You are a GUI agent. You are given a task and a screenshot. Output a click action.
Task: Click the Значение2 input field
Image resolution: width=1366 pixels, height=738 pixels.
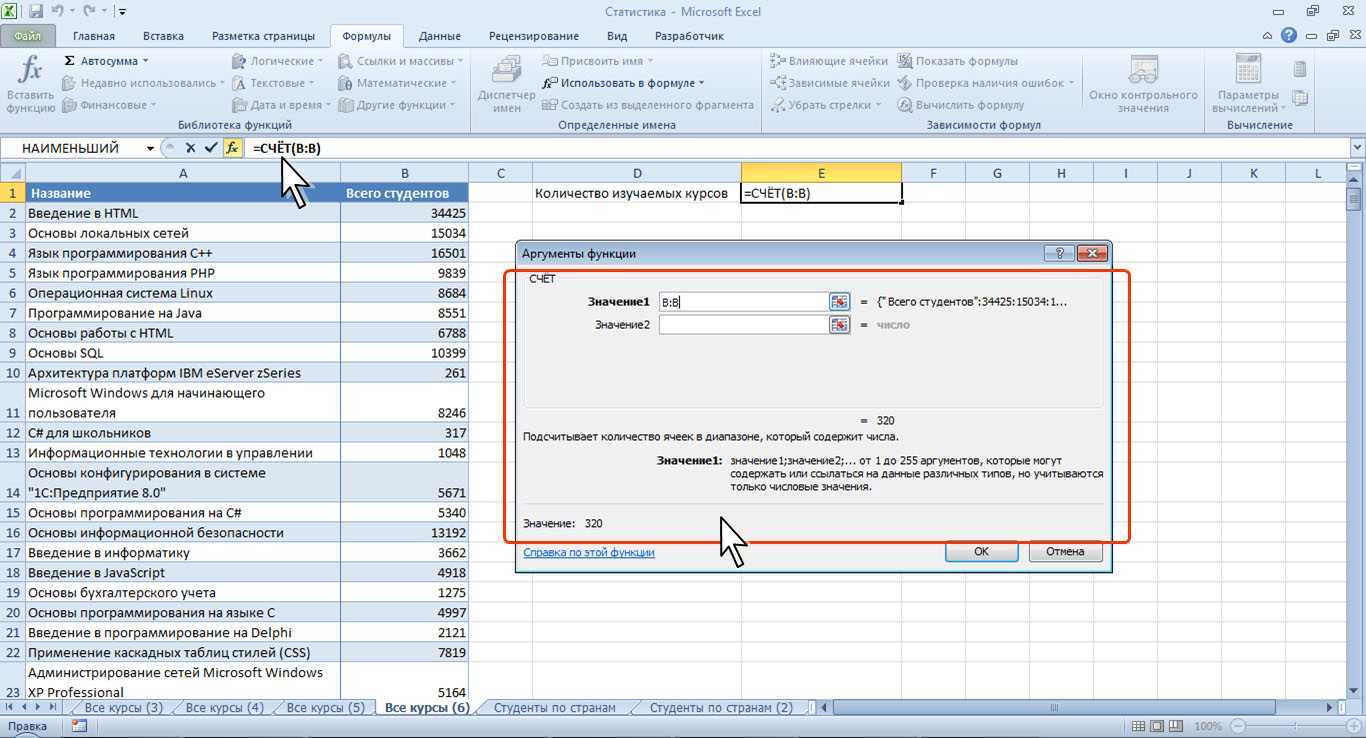click(742, 324)
